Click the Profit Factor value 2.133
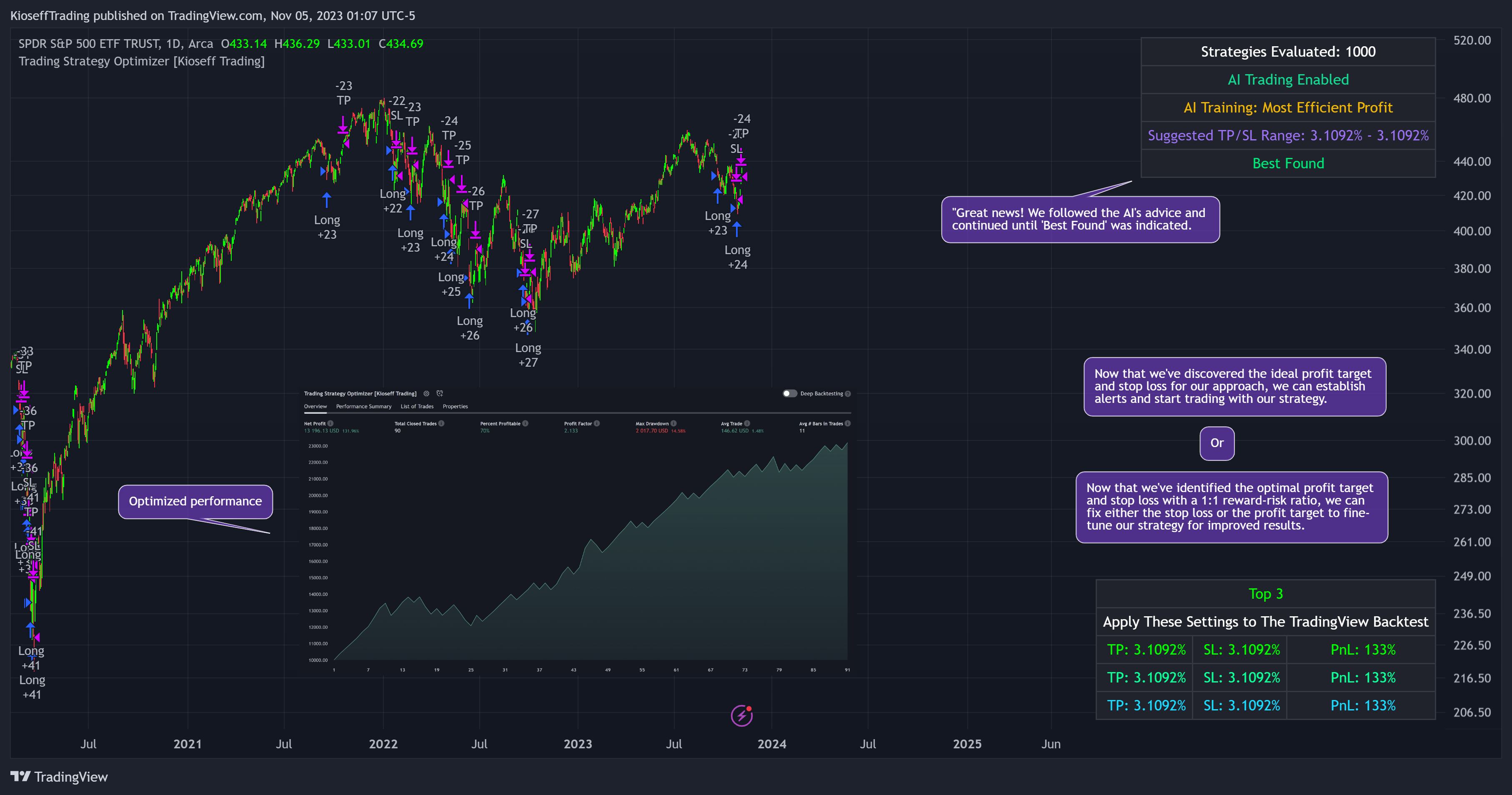 tap(571, 431)
